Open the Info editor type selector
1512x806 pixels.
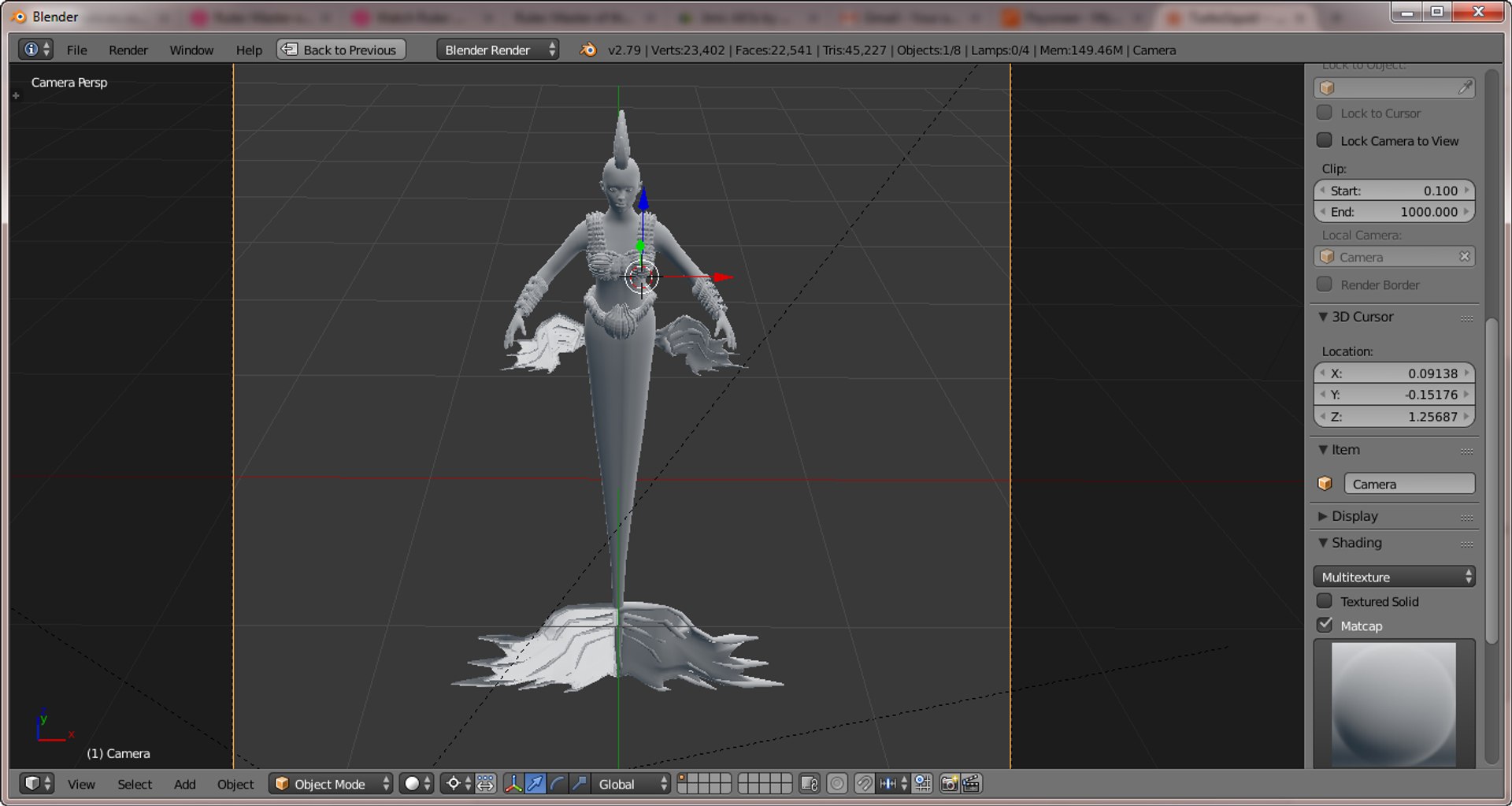pos(36,50)
